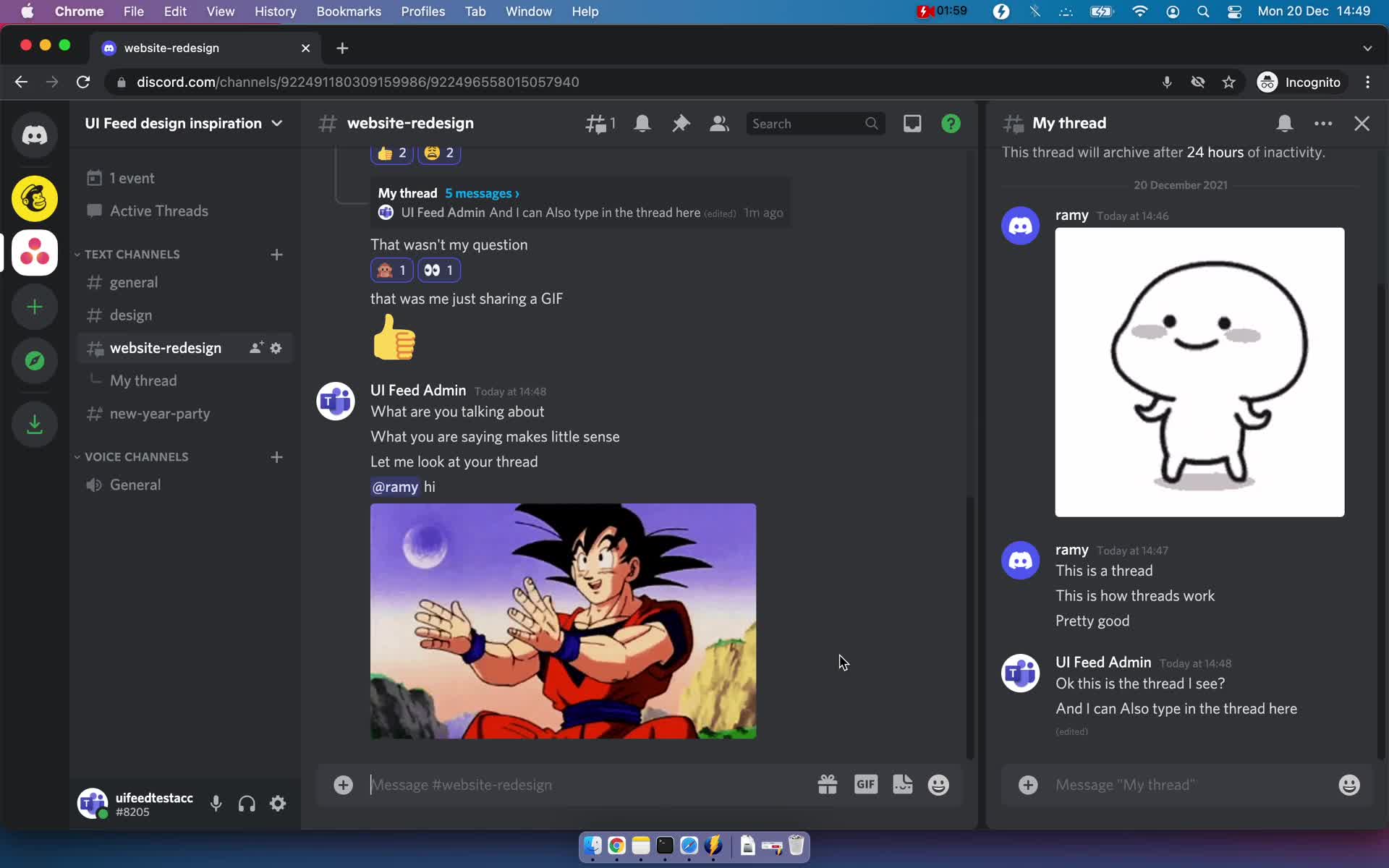Image resolution: width=1389 pixels, height=868 pixels.
Task: Open My thread more options menu
Action: 1323,124
